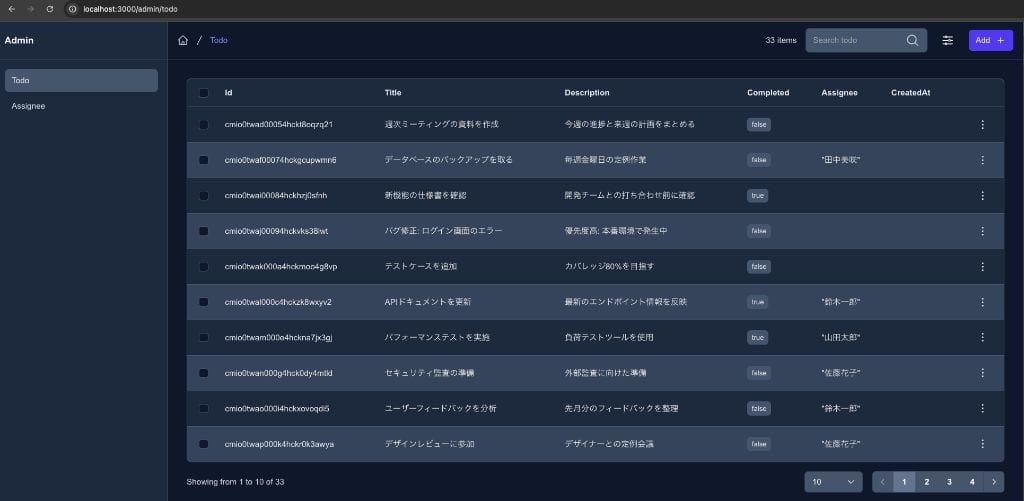Select the バグ修正 row checkbox
Viewport: 1024px width, 501px height.
tap(204, 231)
